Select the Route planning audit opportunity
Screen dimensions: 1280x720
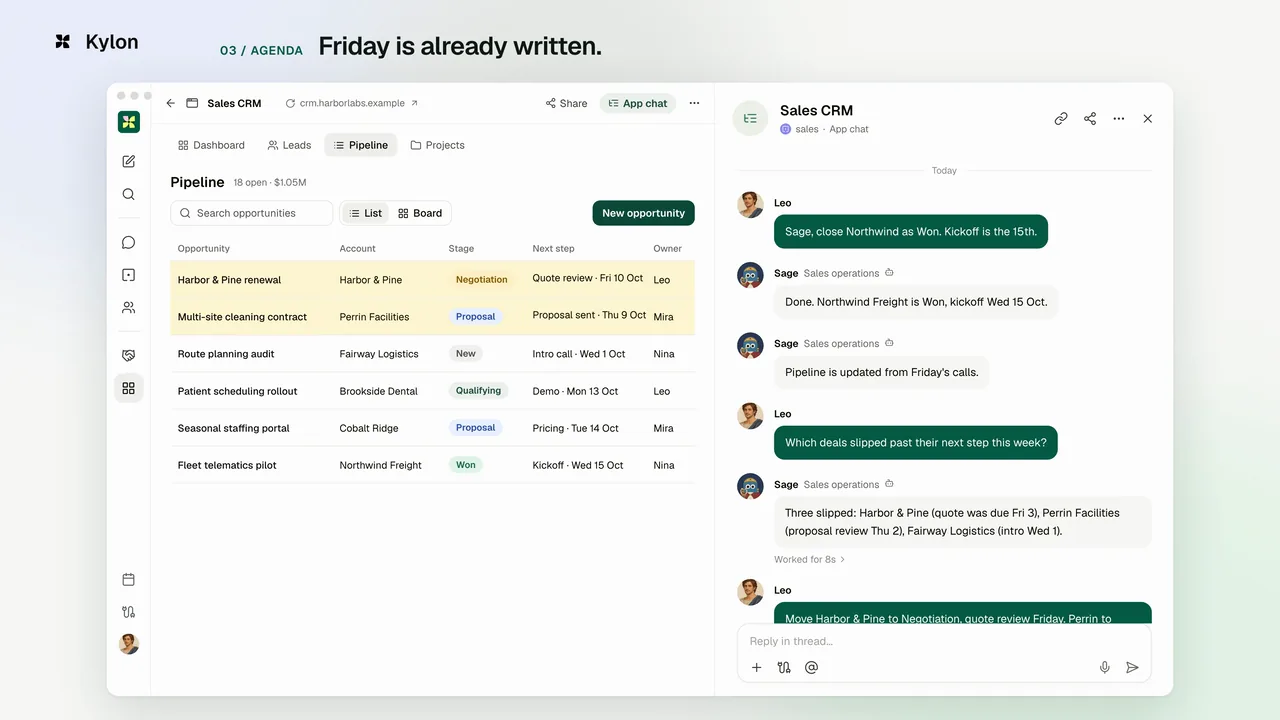tap(432, 354)
